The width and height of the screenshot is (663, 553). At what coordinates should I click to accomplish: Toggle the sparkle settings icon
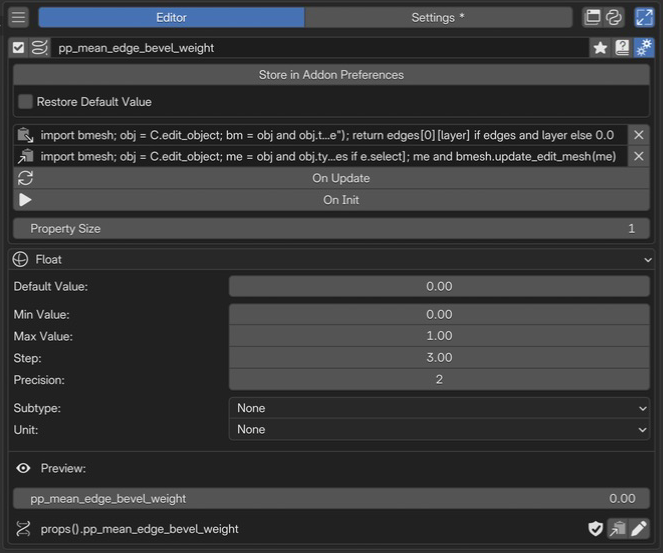pyautogui.click(x=644, y=48)
